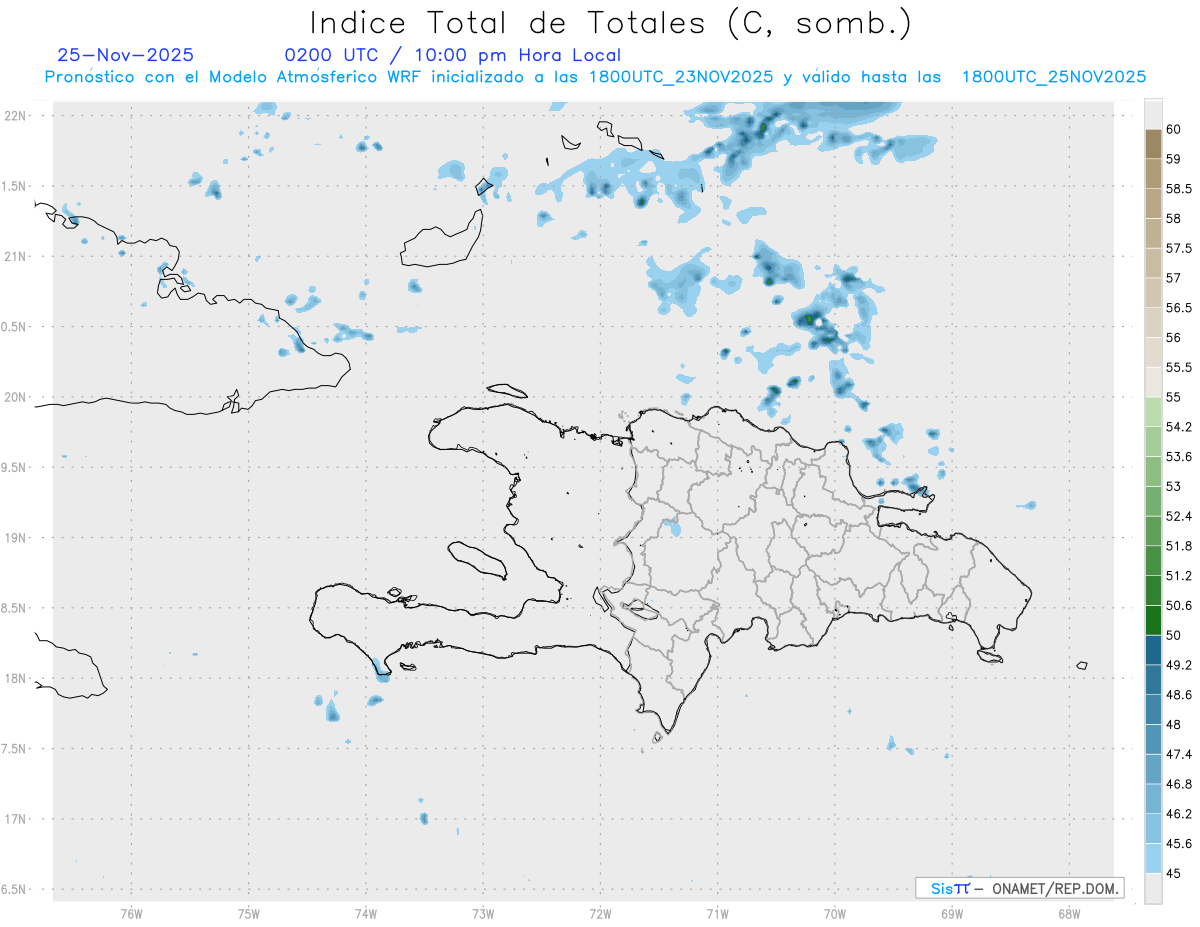Click the "SisTT - ONAMET/REP.DOM." label box
This screenshot has width=1200, height=927.
coord(1019,888)
